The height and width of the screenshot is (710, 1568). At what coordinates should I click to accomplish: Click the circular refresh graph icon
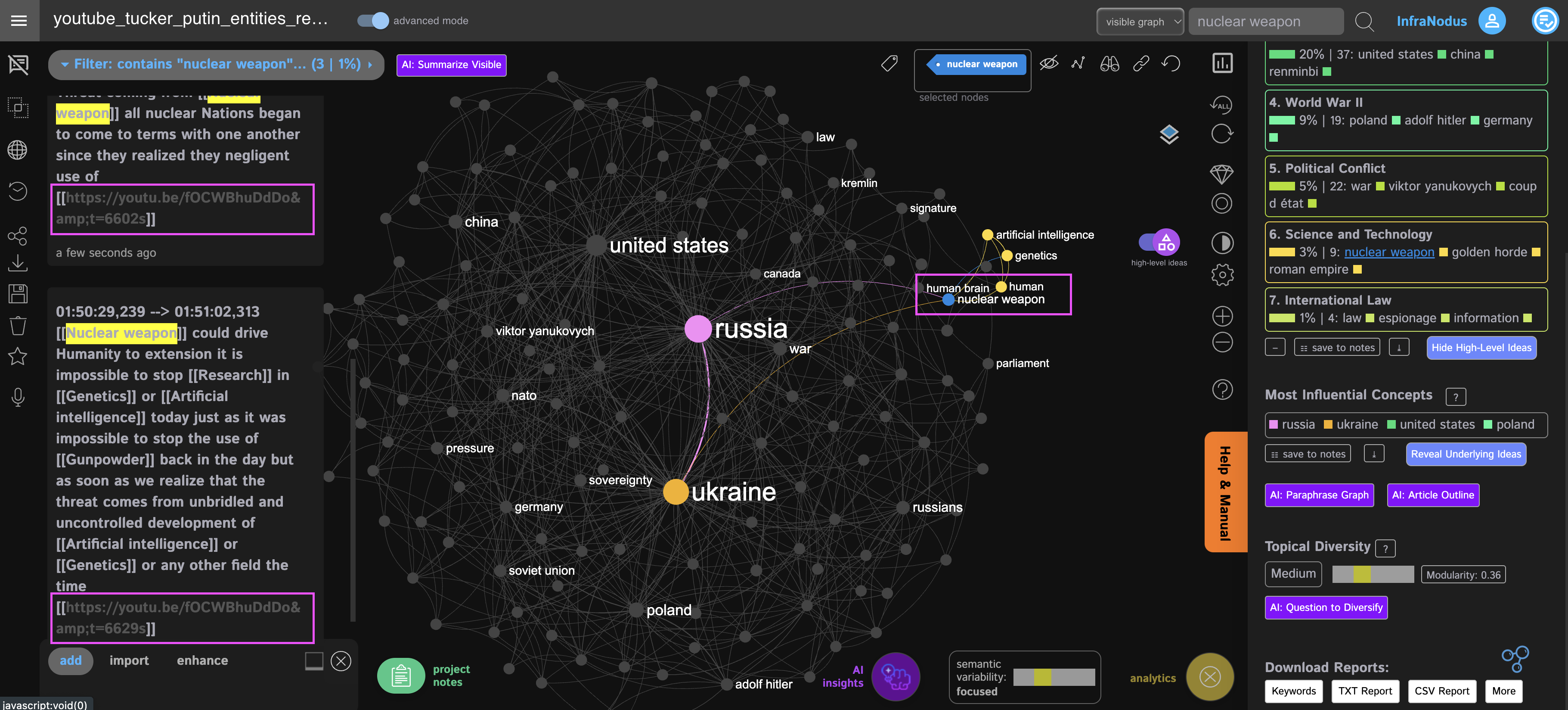(1222, 134)
